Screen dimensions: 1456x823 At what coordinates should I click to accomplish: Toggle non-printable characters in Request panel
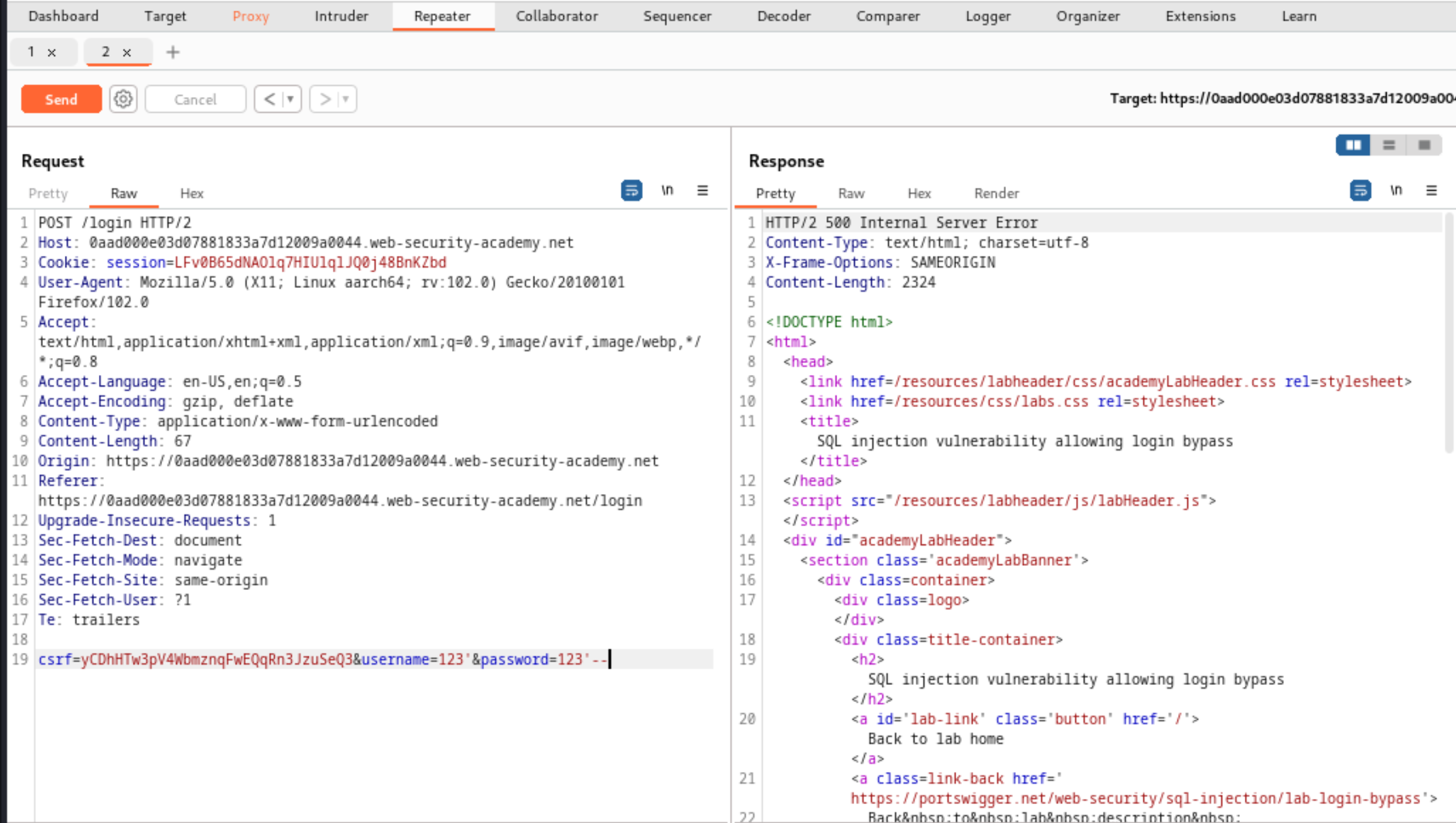667,190
